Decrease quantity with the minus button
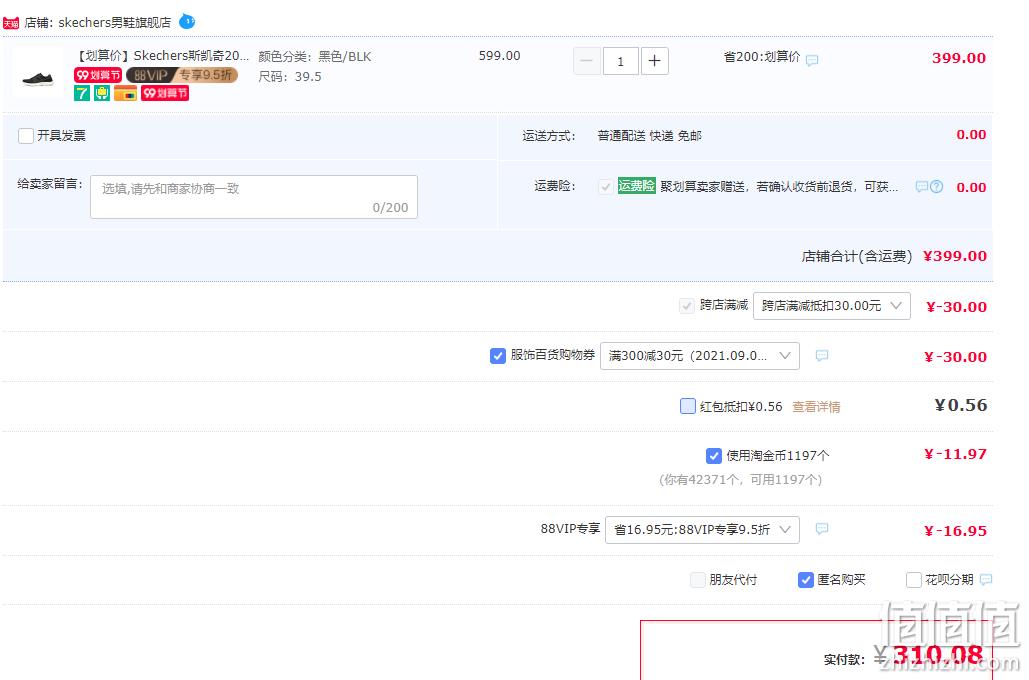The width and height of the screenshot is (1029, 680). point(587,61)
